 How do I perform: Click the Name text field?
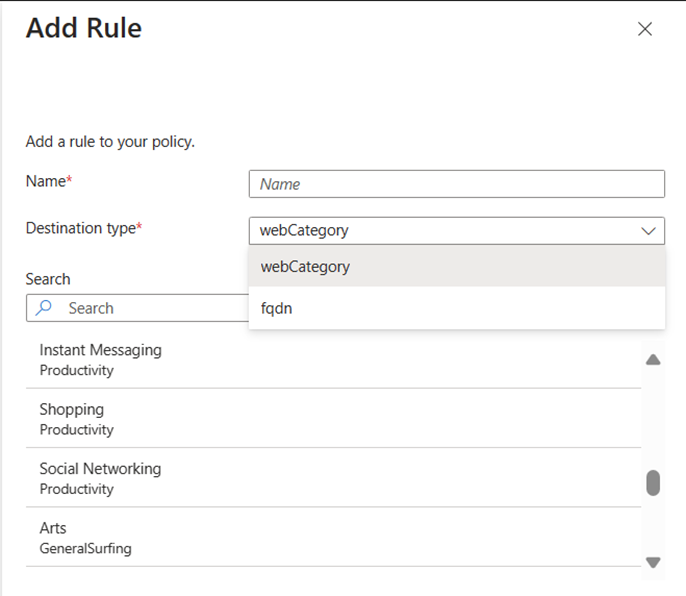(456, 184)
